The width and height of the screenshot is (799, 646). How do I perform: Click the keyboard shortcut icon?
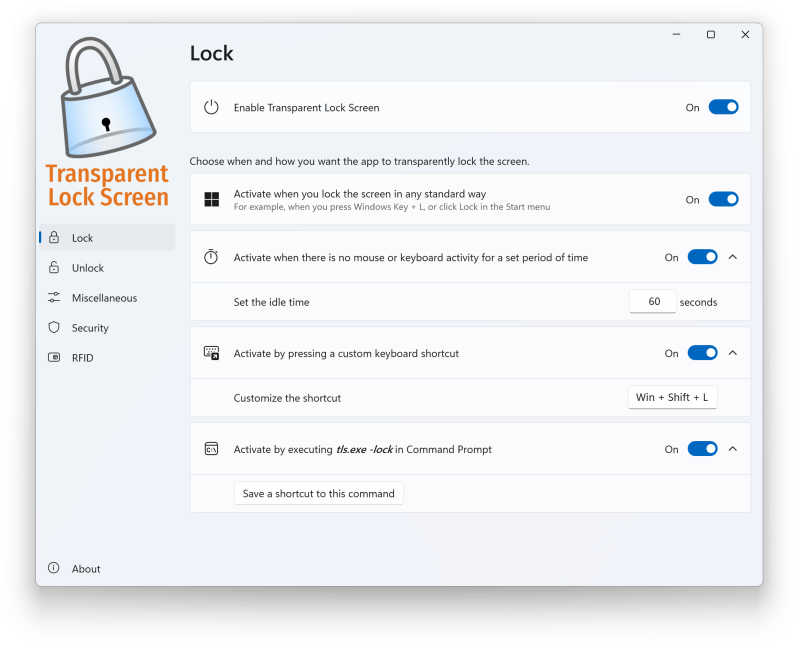click(211, 353)
